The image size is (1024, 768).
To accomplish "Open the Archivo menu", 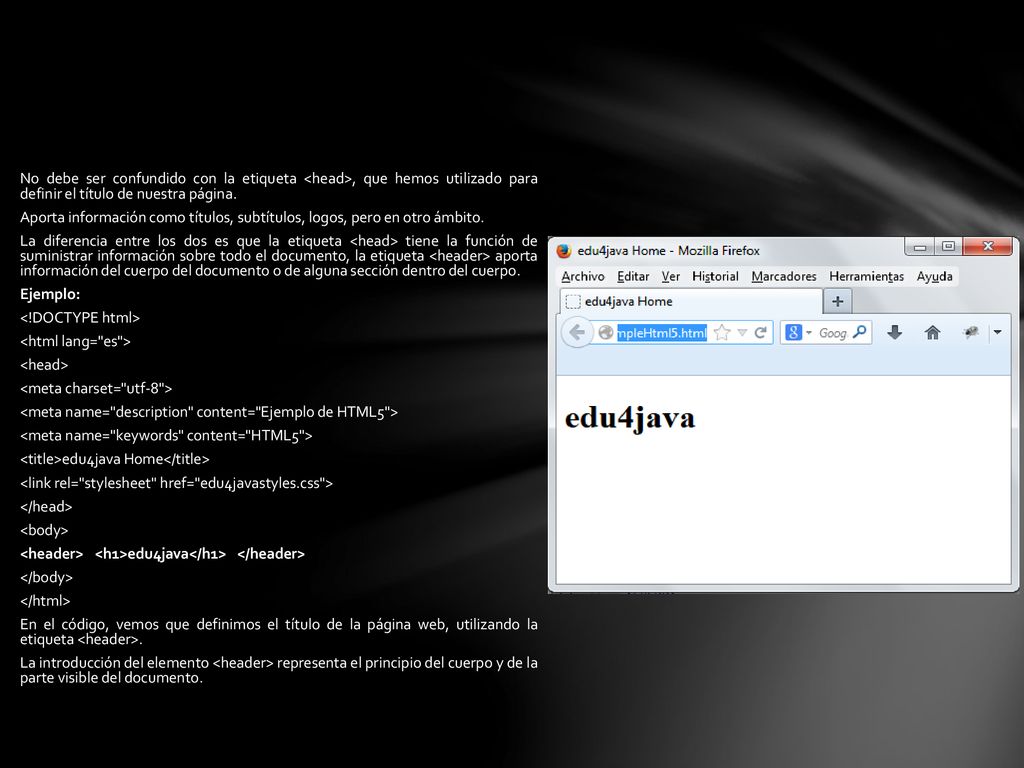I will coord(583,276).
